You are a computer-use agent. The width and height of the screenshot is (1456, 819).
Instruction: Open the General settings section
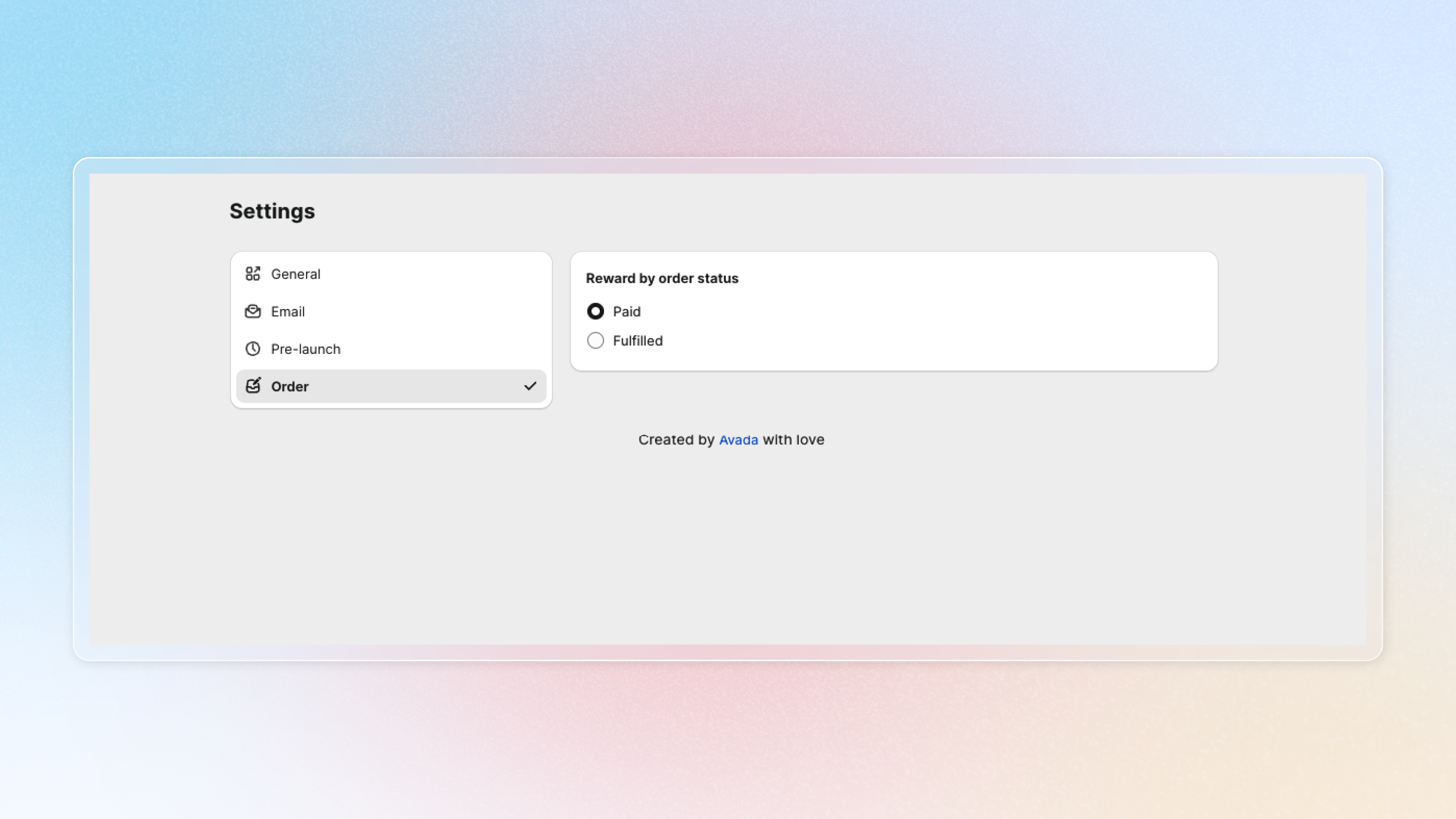click(x=296, y=274)
